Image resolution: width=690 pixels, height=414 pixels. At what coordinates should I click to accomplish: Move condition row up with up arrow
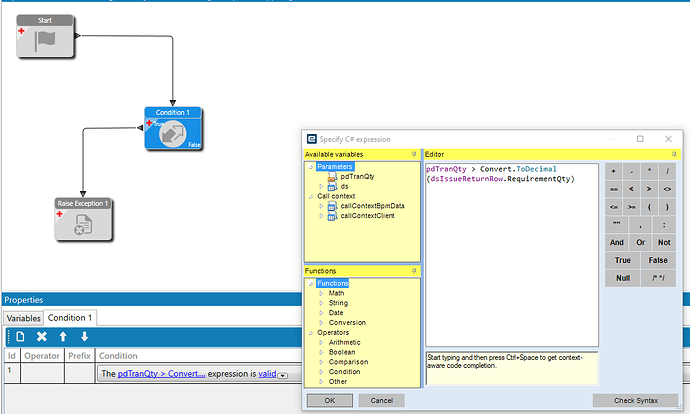coord(63,337)
